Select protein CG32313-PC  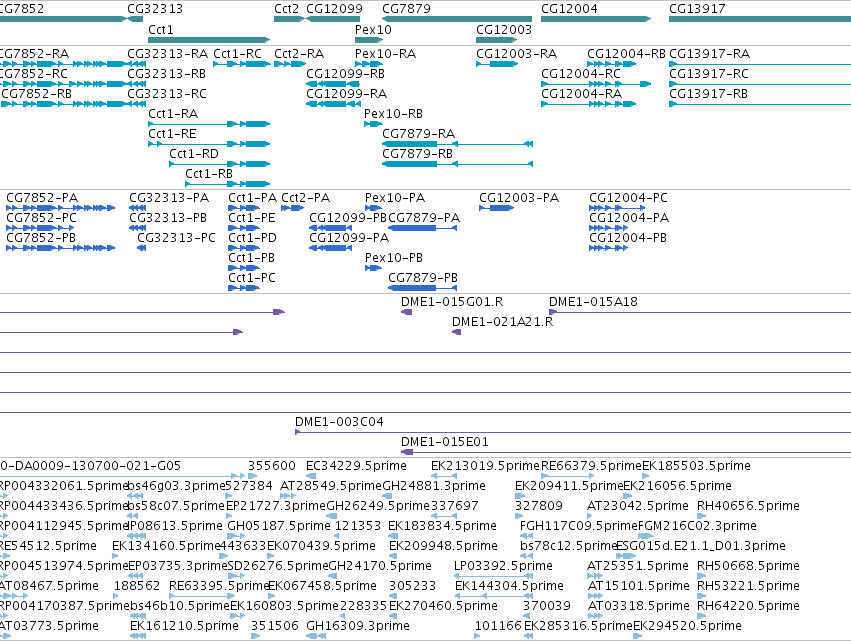pyautogui.click(x=142, y=249)
